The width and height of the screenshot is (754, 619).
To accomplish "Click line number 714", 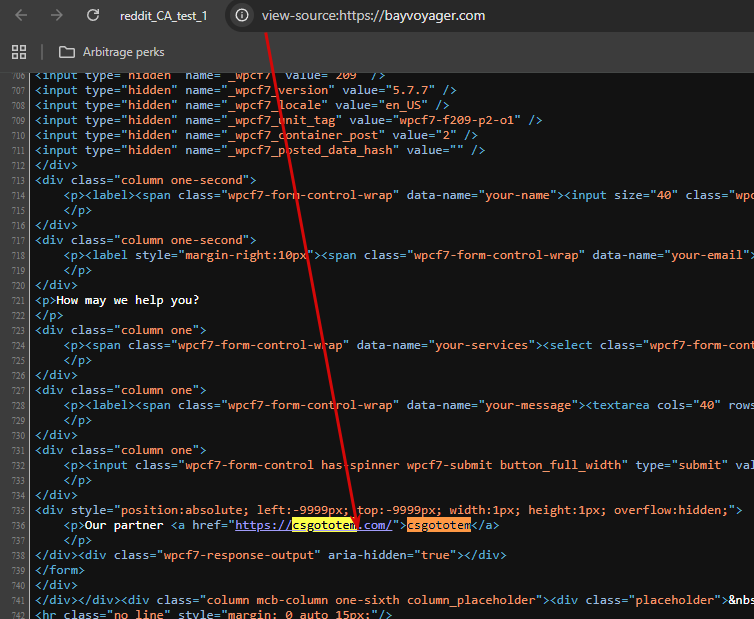I will coord(18,196).
